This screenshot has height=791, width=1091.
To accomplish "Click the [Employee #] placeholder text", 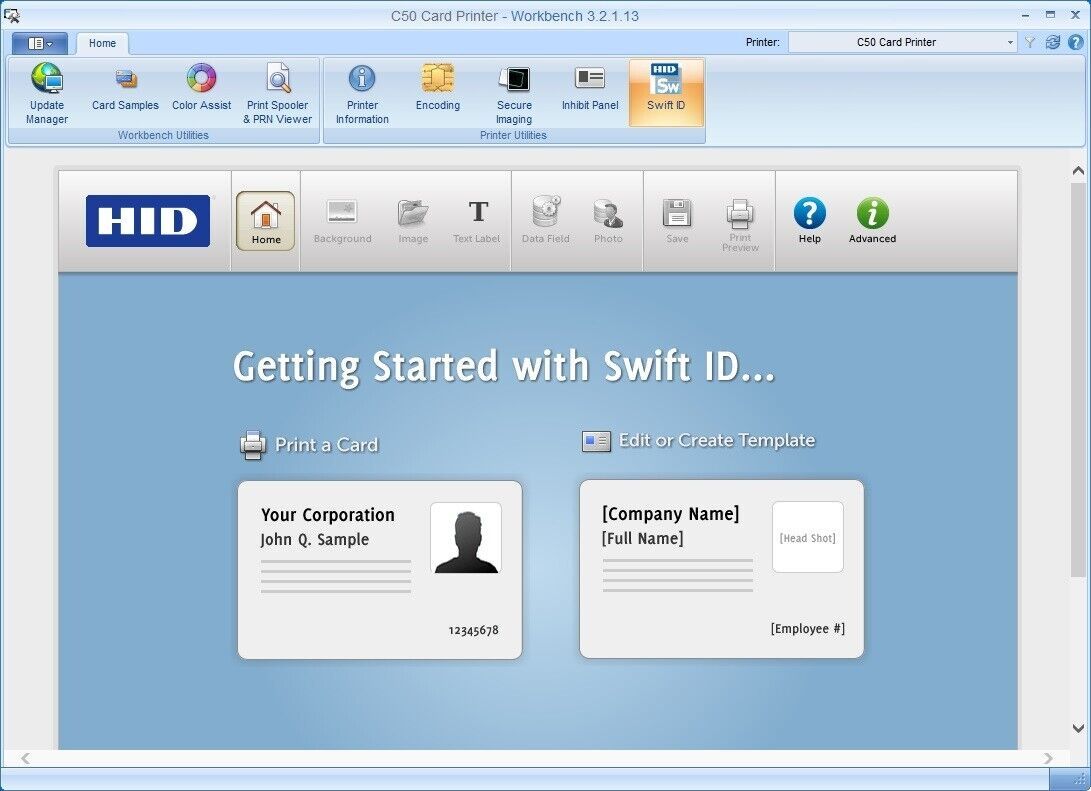I will tap(808, 629).
